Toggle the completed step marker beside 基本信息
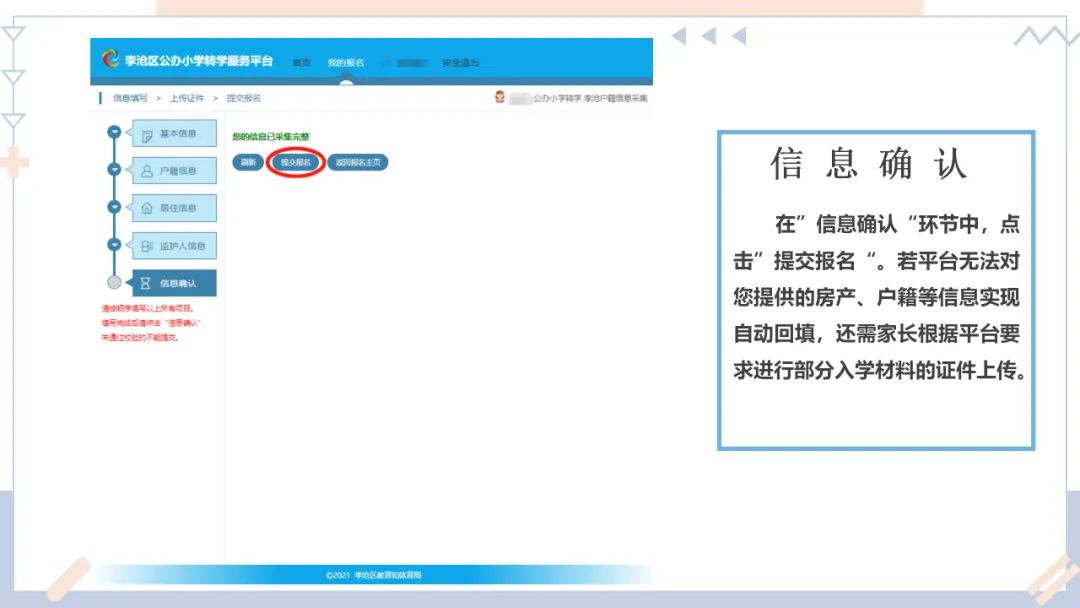 [114, 133]
